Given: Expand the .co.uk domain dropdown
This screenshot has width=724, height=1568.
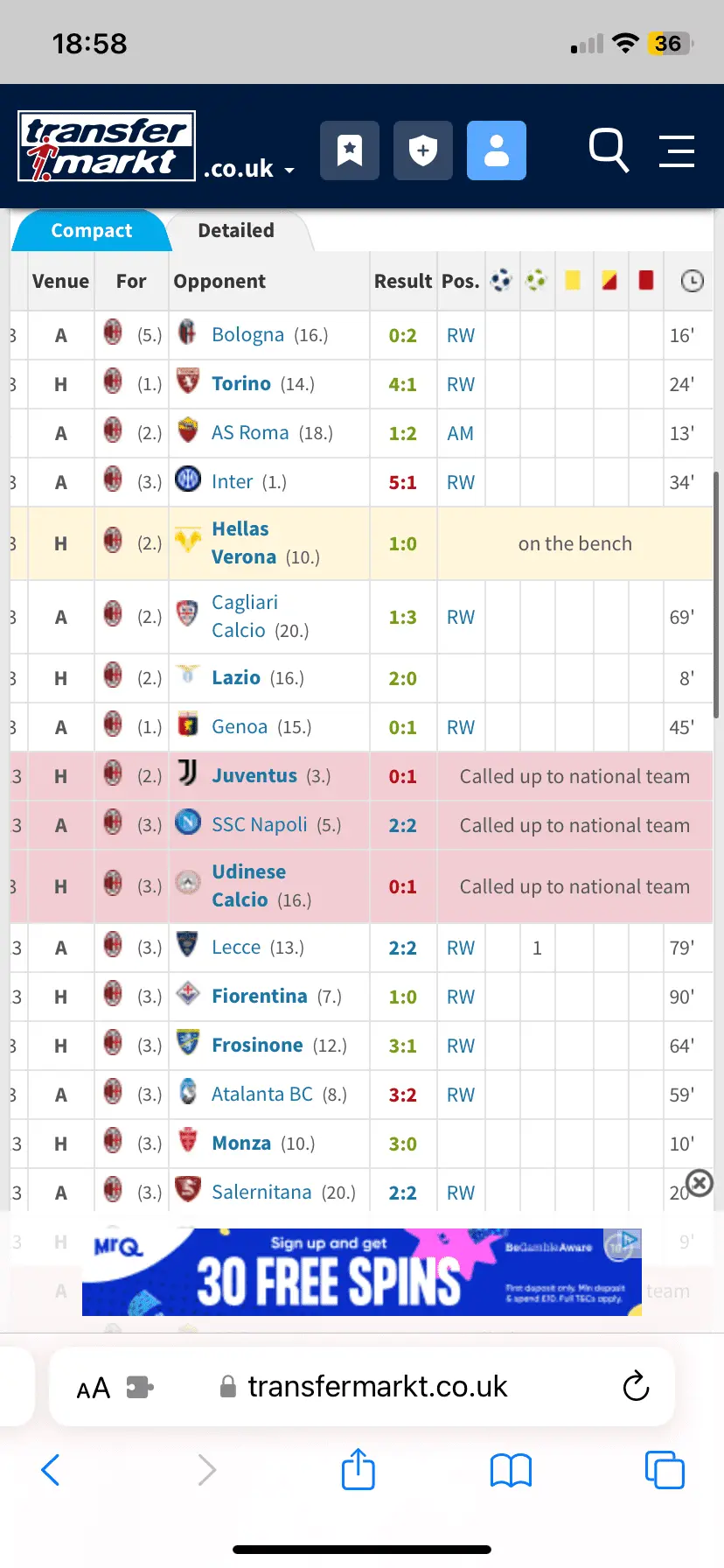Looking at the screenshot, I should click(249, 169).
